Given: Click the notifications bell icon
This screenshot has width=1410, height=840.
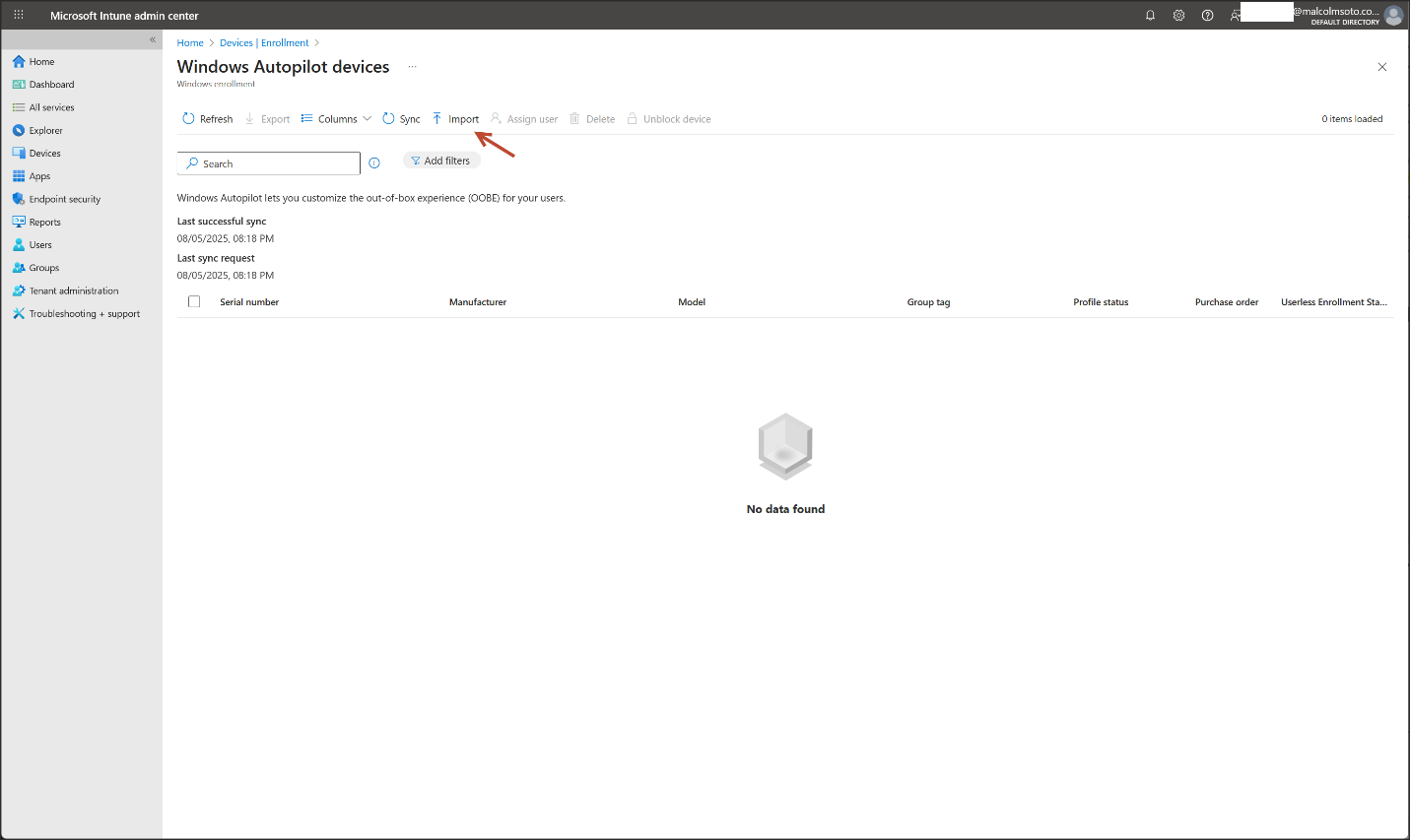Looking at the screenshot, I should pyautogui.click(x=1150, y=16).
